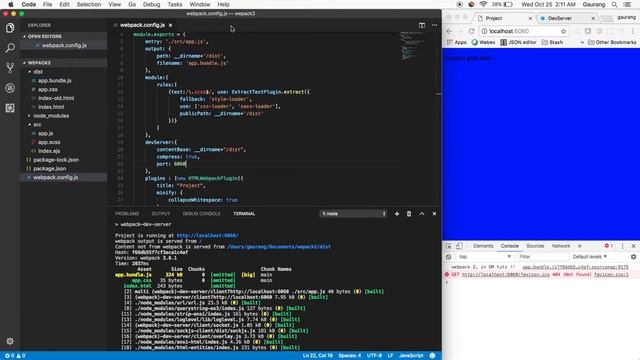This screenshot has width=640, height=360.
Task: Bookmark this page with the star icon
Action: pyautogui.click(x=564, y=31)
